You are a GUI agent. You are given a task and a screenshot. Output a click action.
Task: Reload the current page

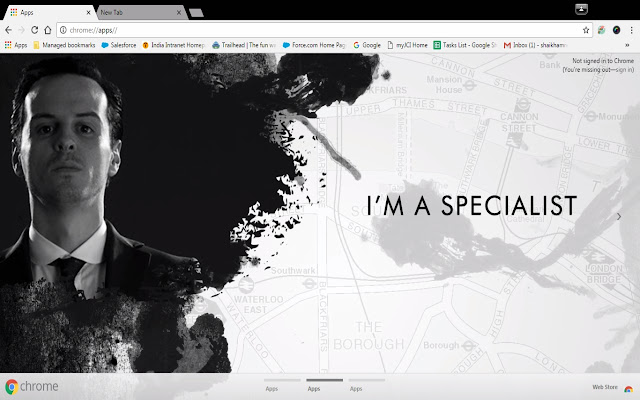tap(35, 30)
